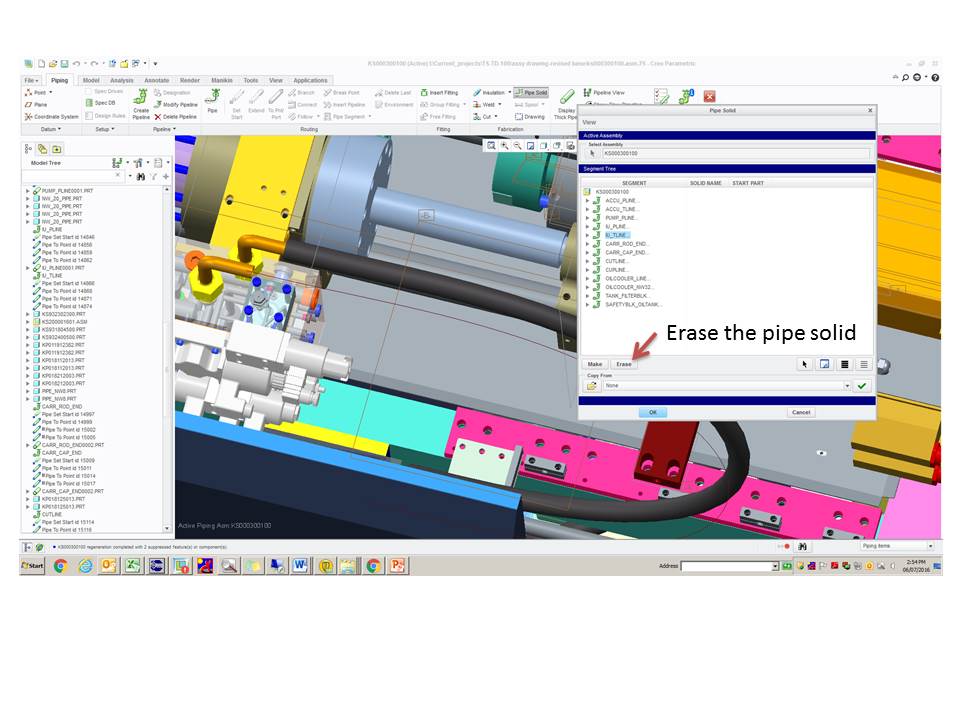Image resolution: width=960 pixels, height=720 pixels.
Task: Click Delete Pipeline with red X
Action: 176,116
